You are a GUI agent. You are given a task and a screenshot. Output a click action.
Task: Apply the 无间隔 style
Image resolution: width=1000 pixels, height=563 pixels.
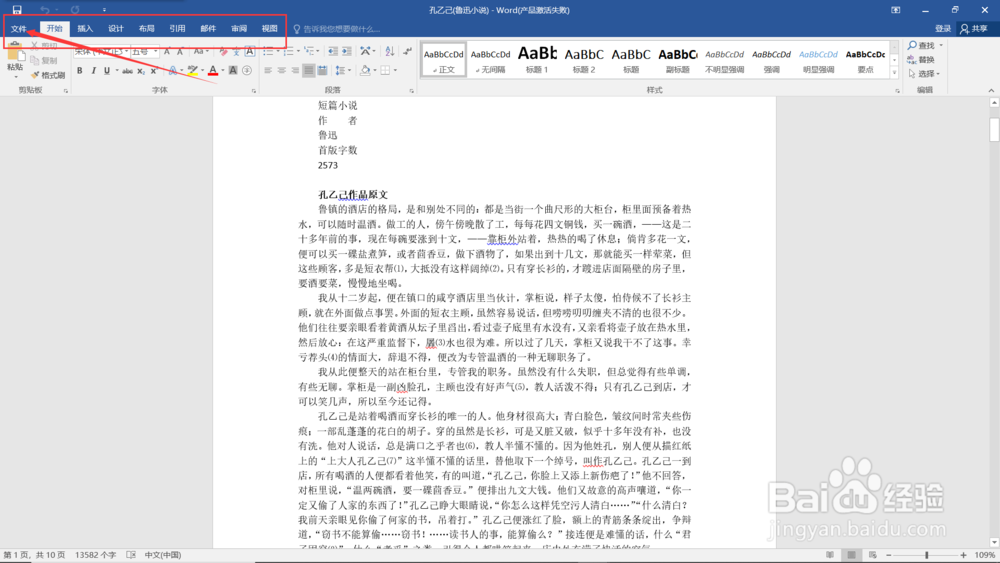490,60
